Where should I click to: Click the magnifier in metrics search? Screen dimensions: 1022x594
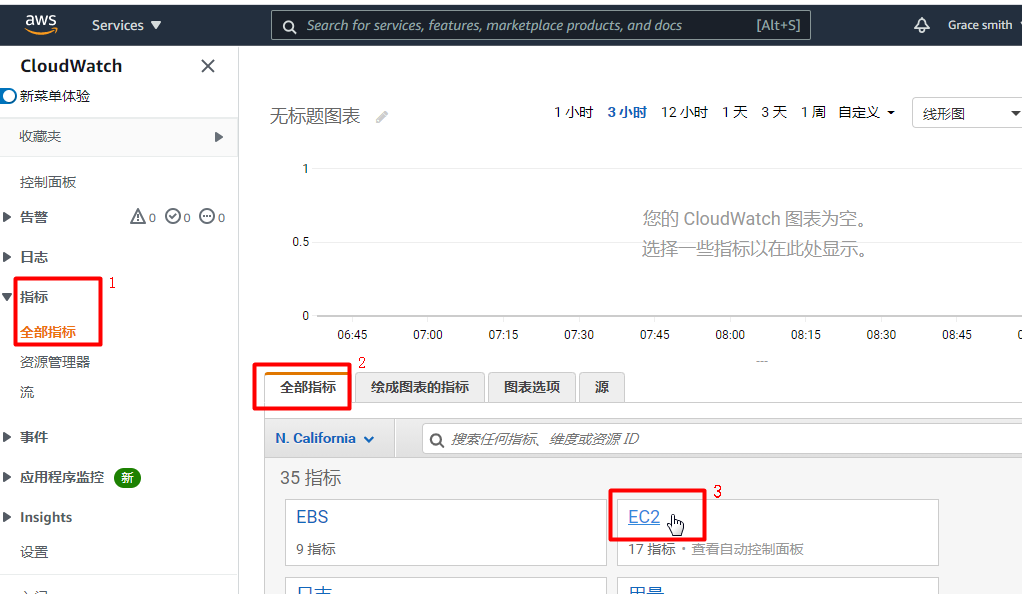coord(437,440)
